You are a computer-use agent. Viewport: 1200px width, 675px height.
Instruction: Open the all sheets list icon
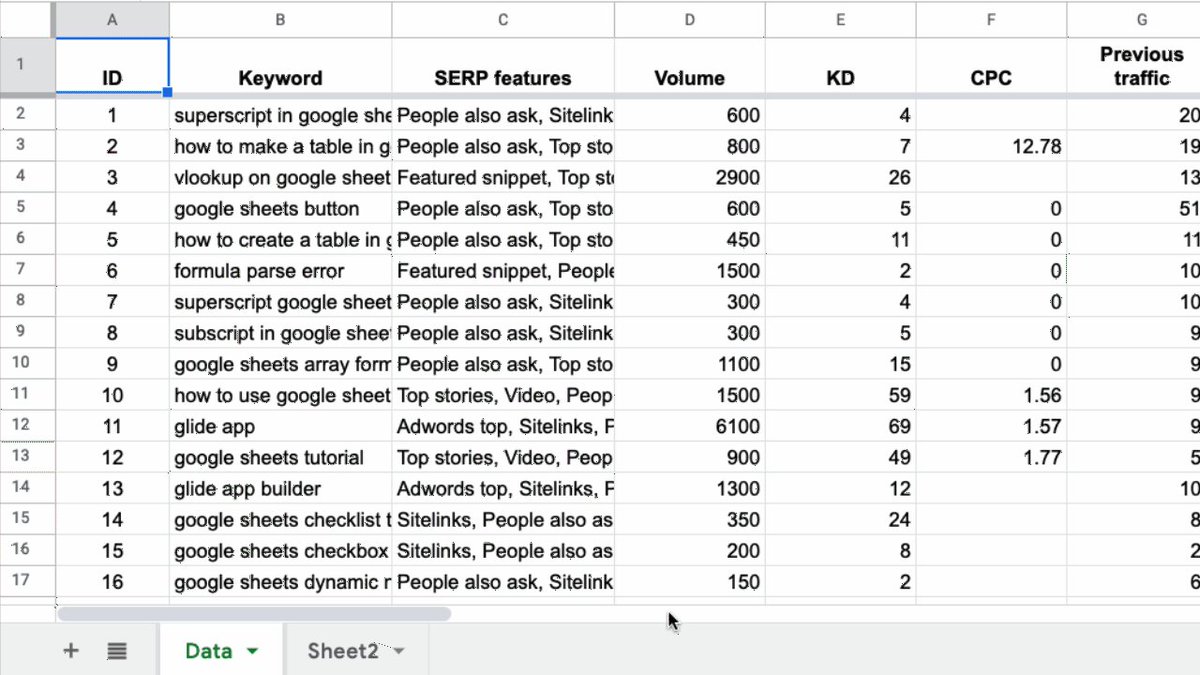[x=117, y=651]
